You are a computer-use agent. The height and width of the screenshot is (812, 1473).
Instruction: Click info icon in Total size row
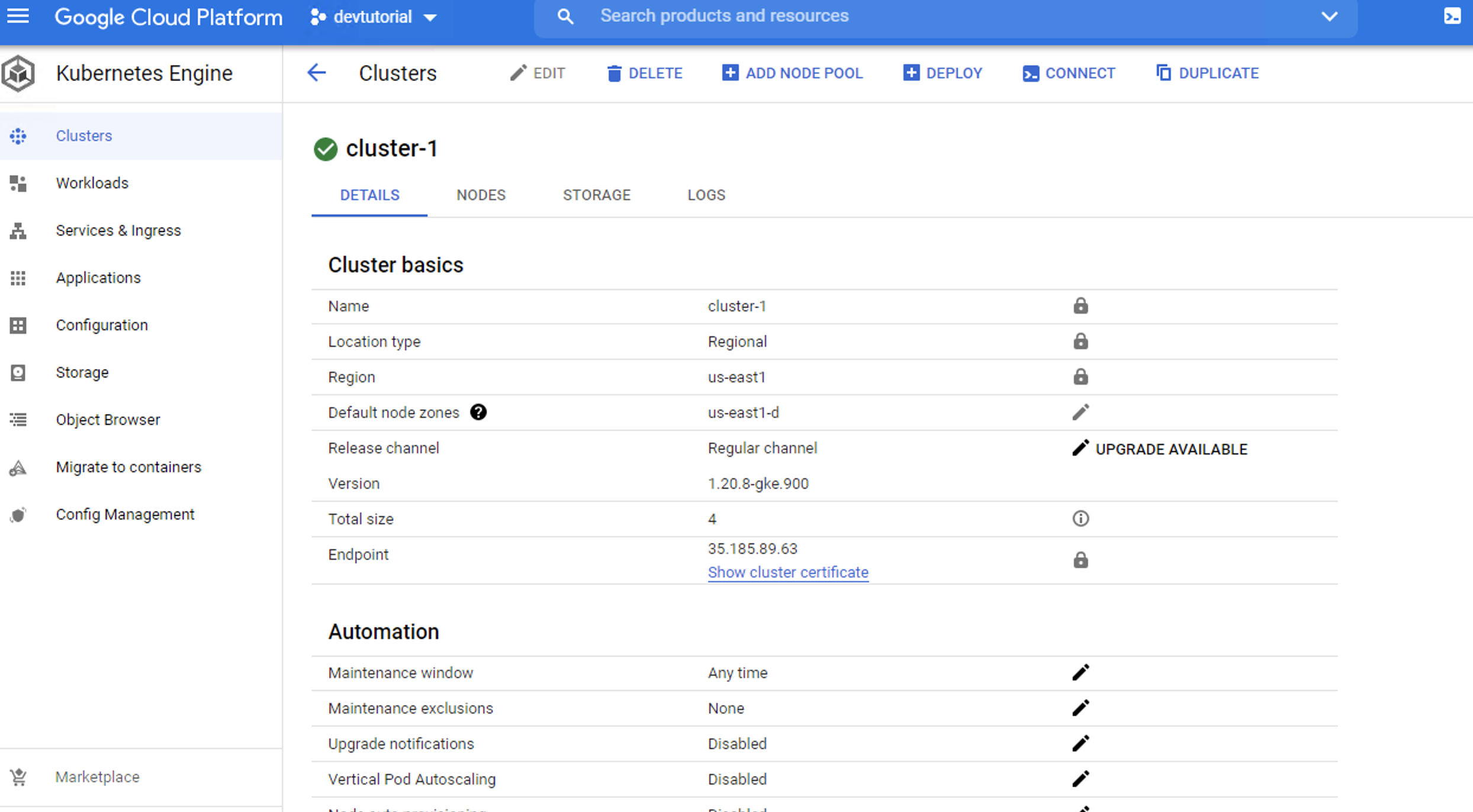click(1080, 518)
